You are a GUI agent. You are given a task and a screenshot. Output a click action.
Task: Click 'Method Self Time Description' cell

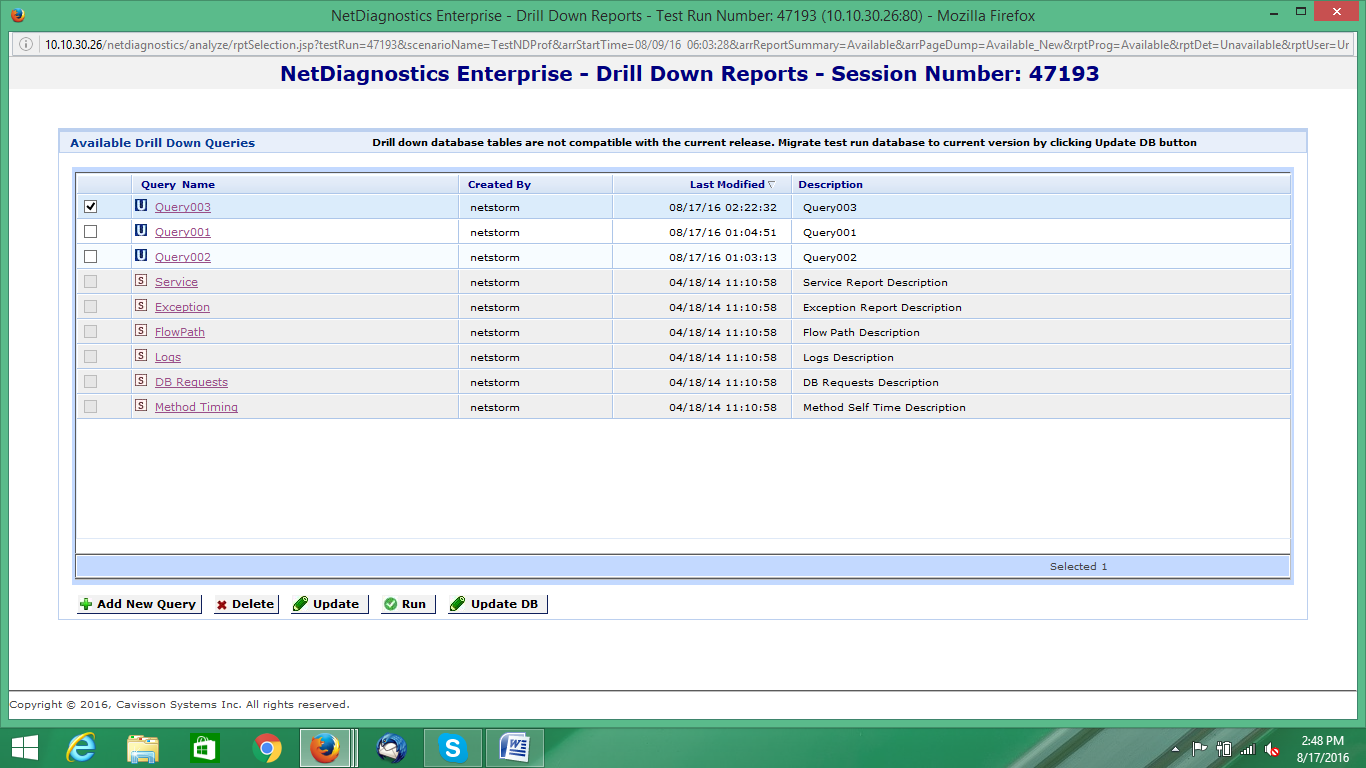884,407
